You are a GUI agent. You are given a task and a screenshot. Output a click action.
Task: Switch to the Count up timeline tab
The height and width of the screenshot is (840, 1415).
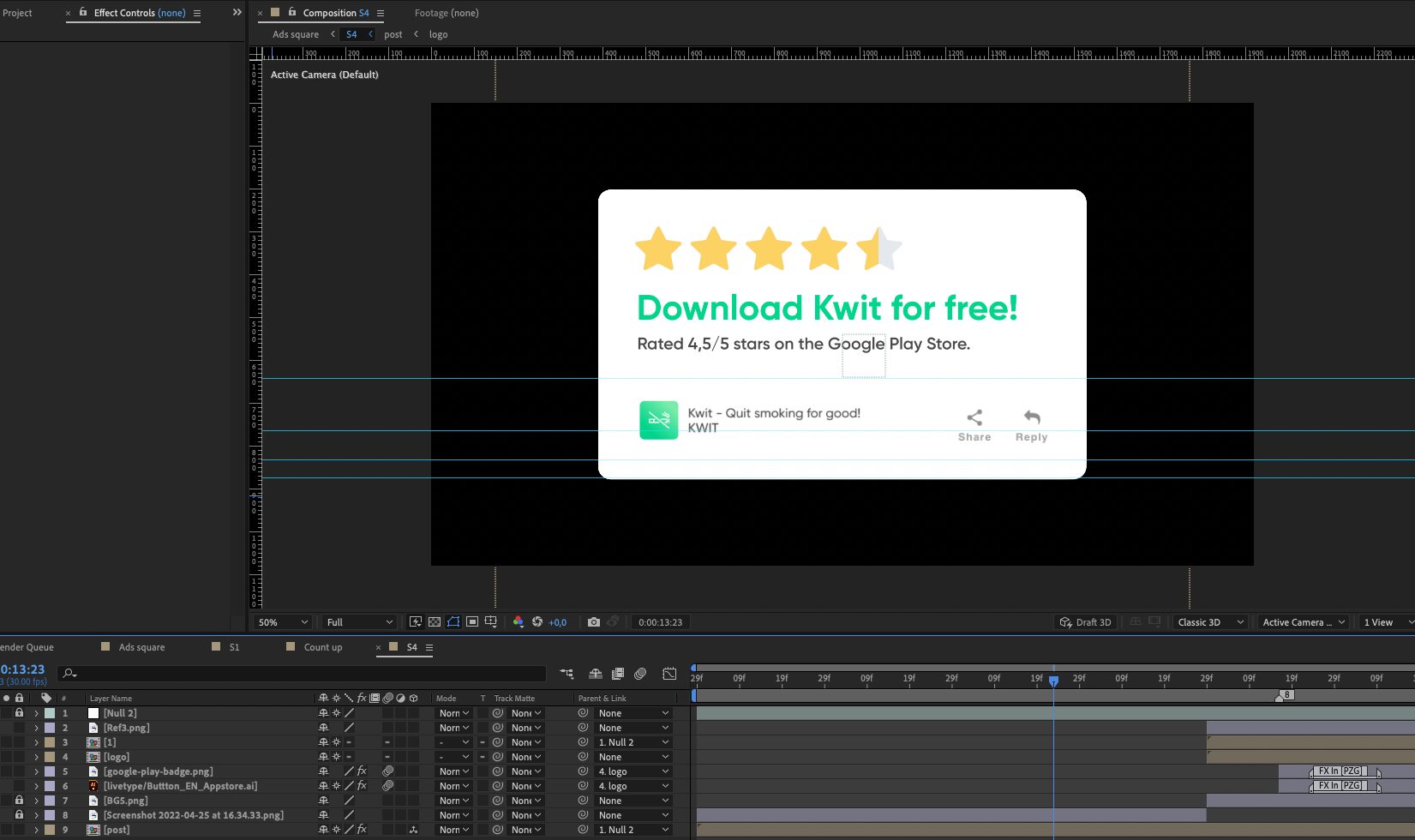click(x=322, y=647)
